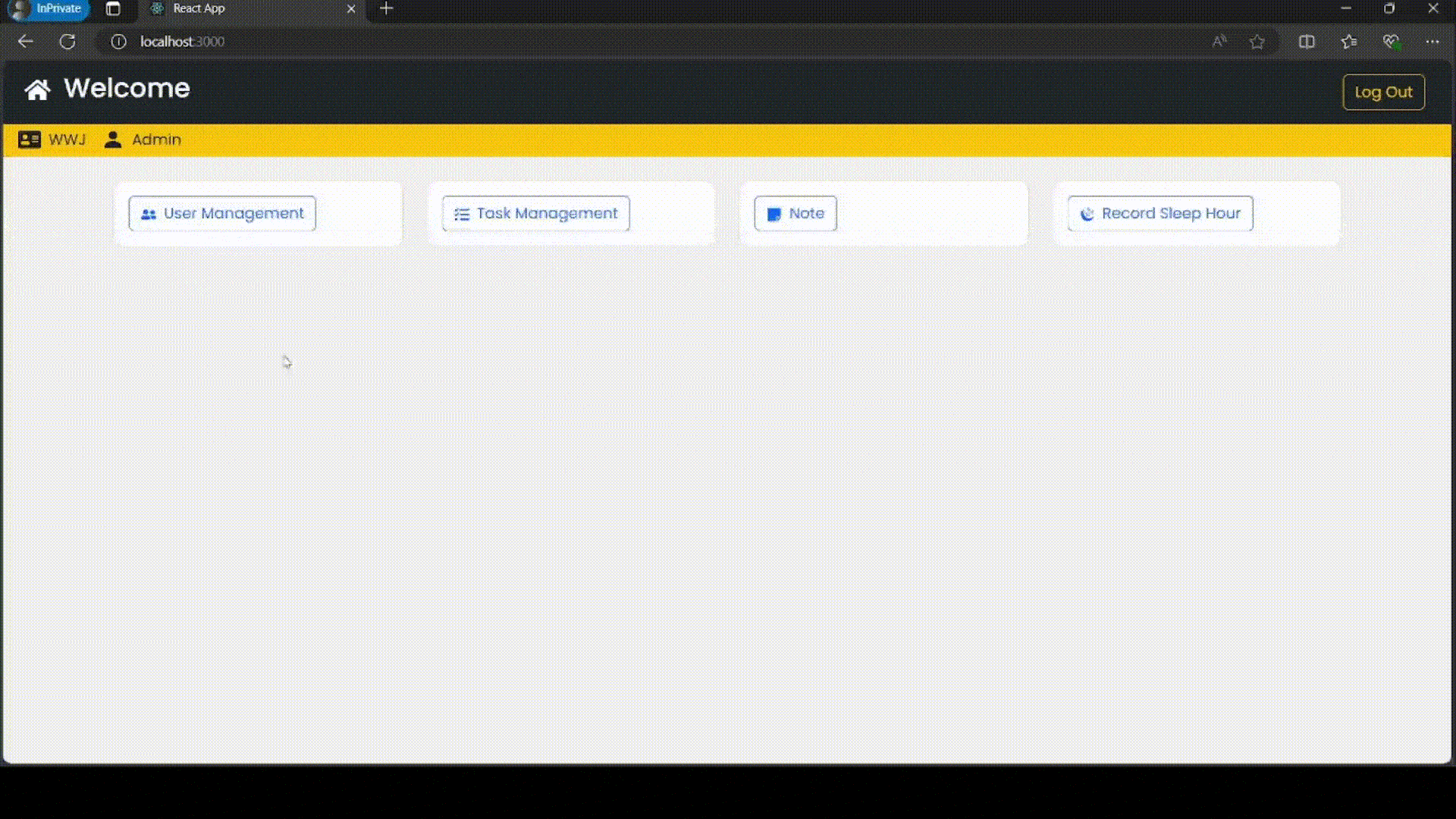
Task: Click the home icon beside Welcome
Action: click(x=37, y=89)
